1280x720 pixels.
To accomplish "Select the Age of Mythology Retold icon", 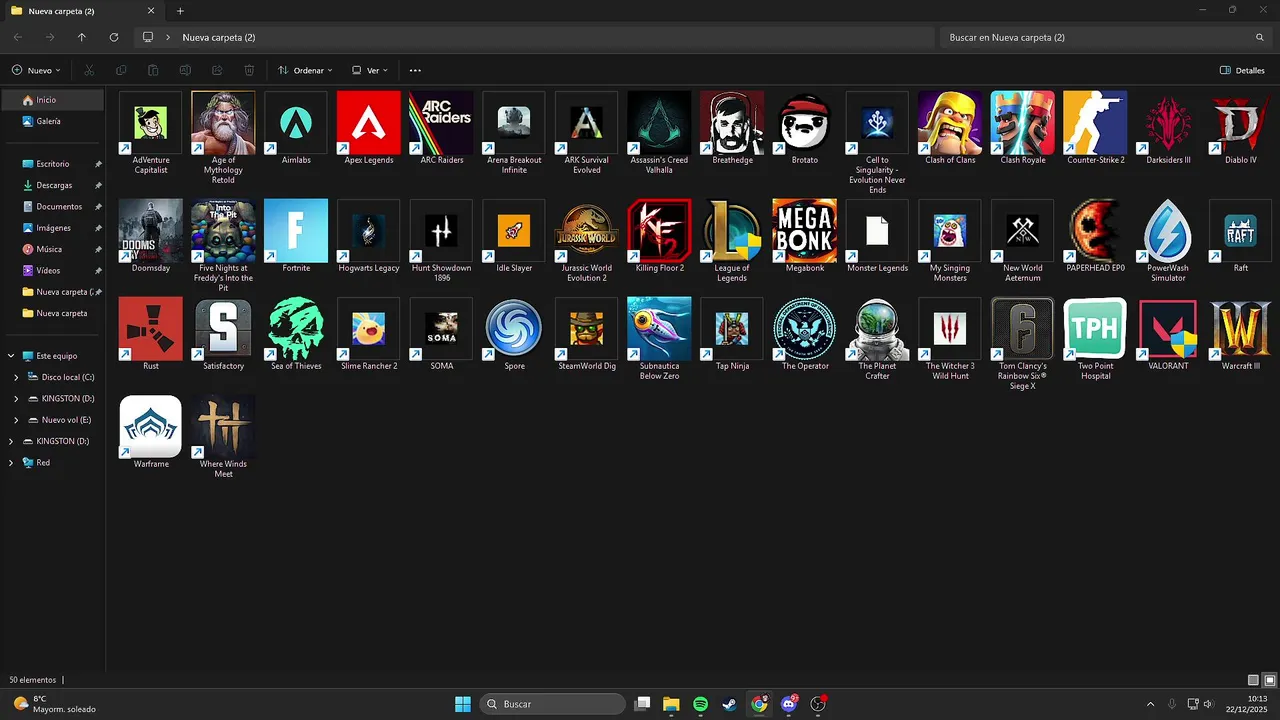I will (x=223, y=123).
